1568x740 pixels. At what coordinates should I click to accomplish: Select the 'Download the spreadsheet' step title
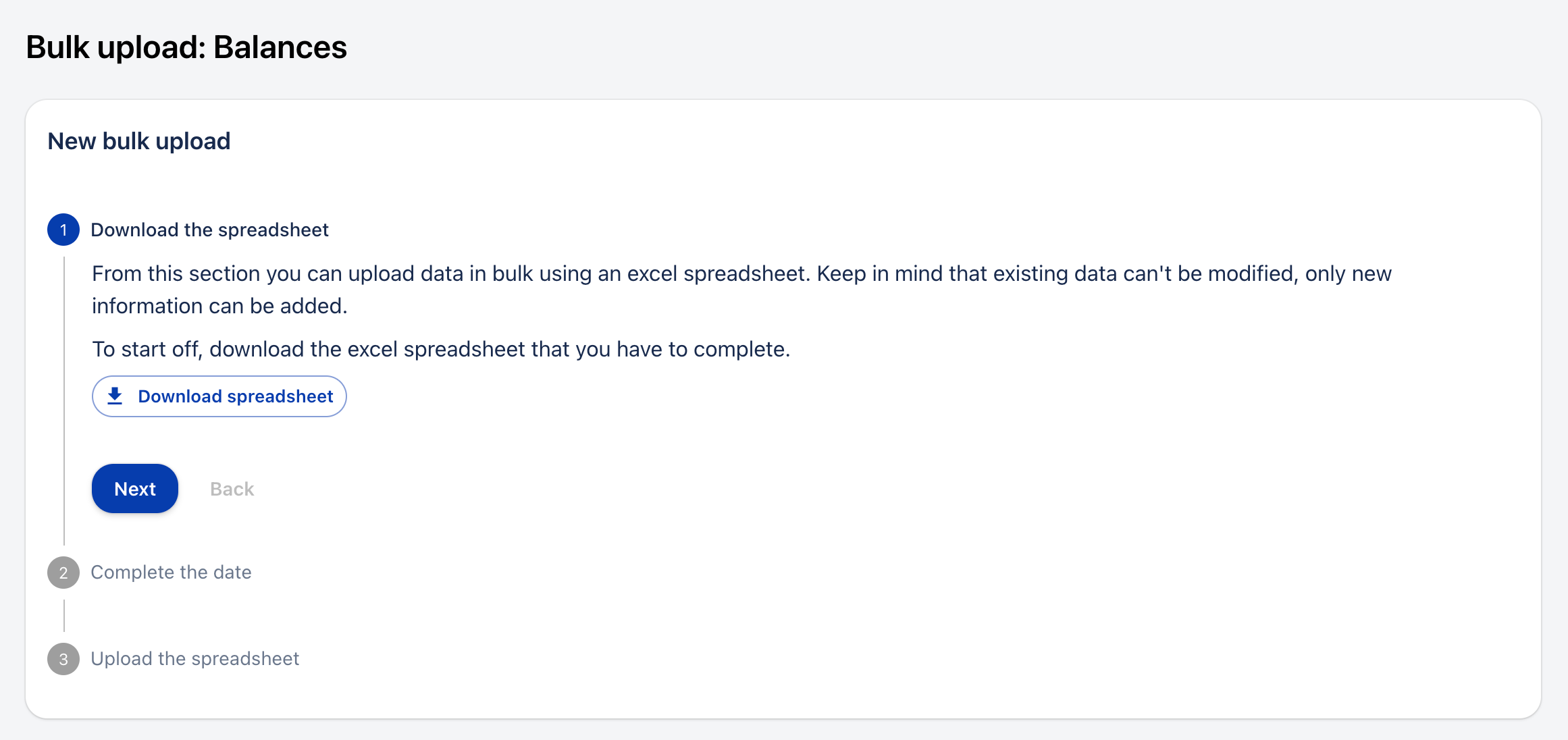coord(209,230)
